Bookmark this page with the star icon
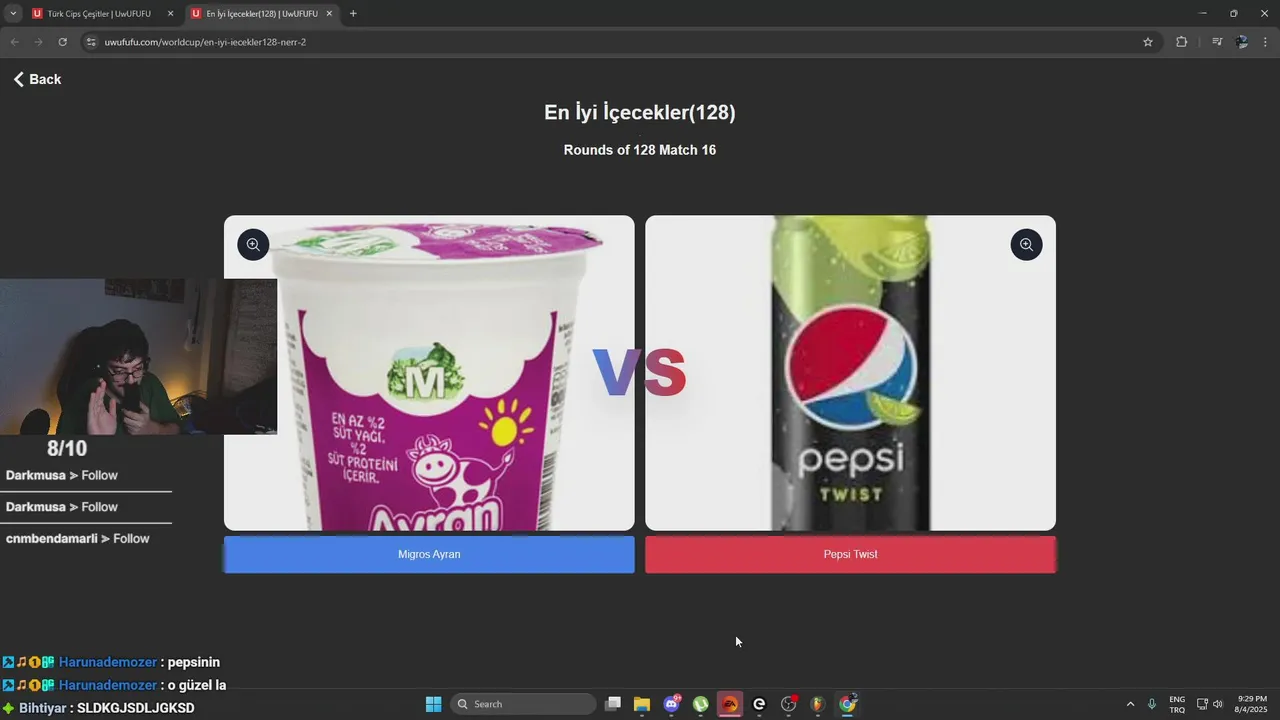This screenshot has height=720, width=1280. [x=1148, y=42]
